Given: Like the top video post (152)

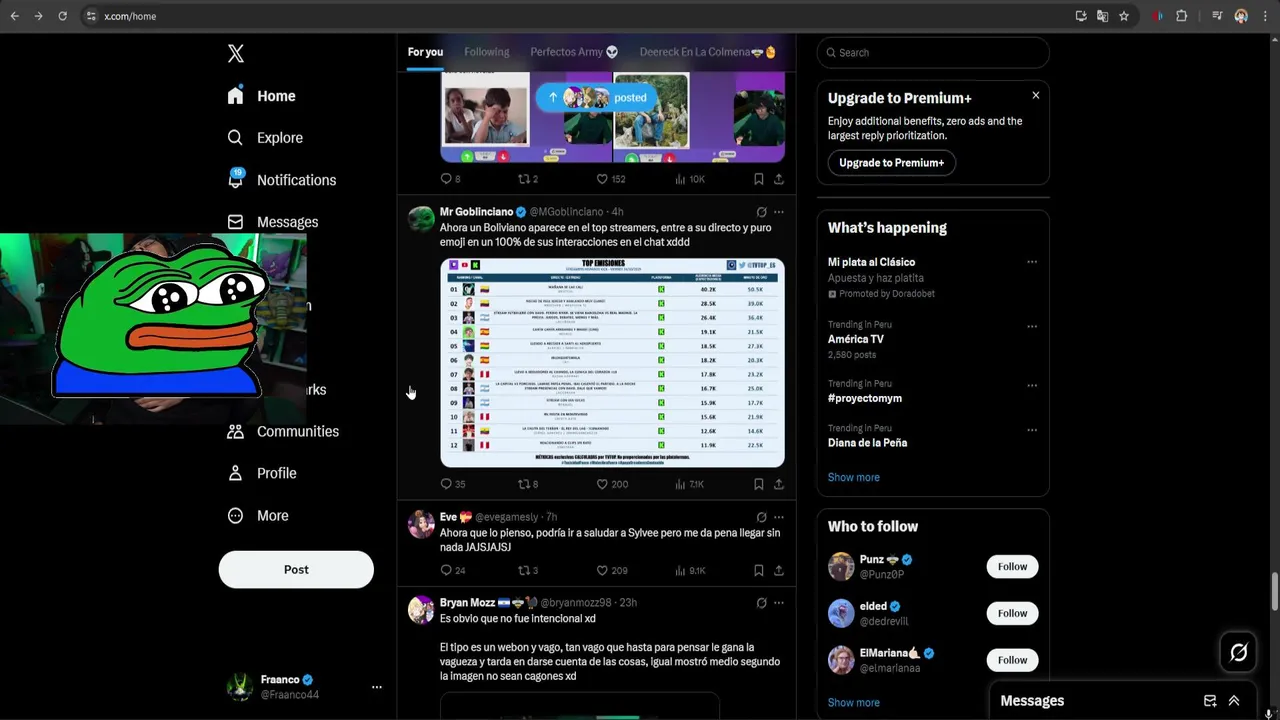Looking at the screenshot, I should click(x=610, y=179).
